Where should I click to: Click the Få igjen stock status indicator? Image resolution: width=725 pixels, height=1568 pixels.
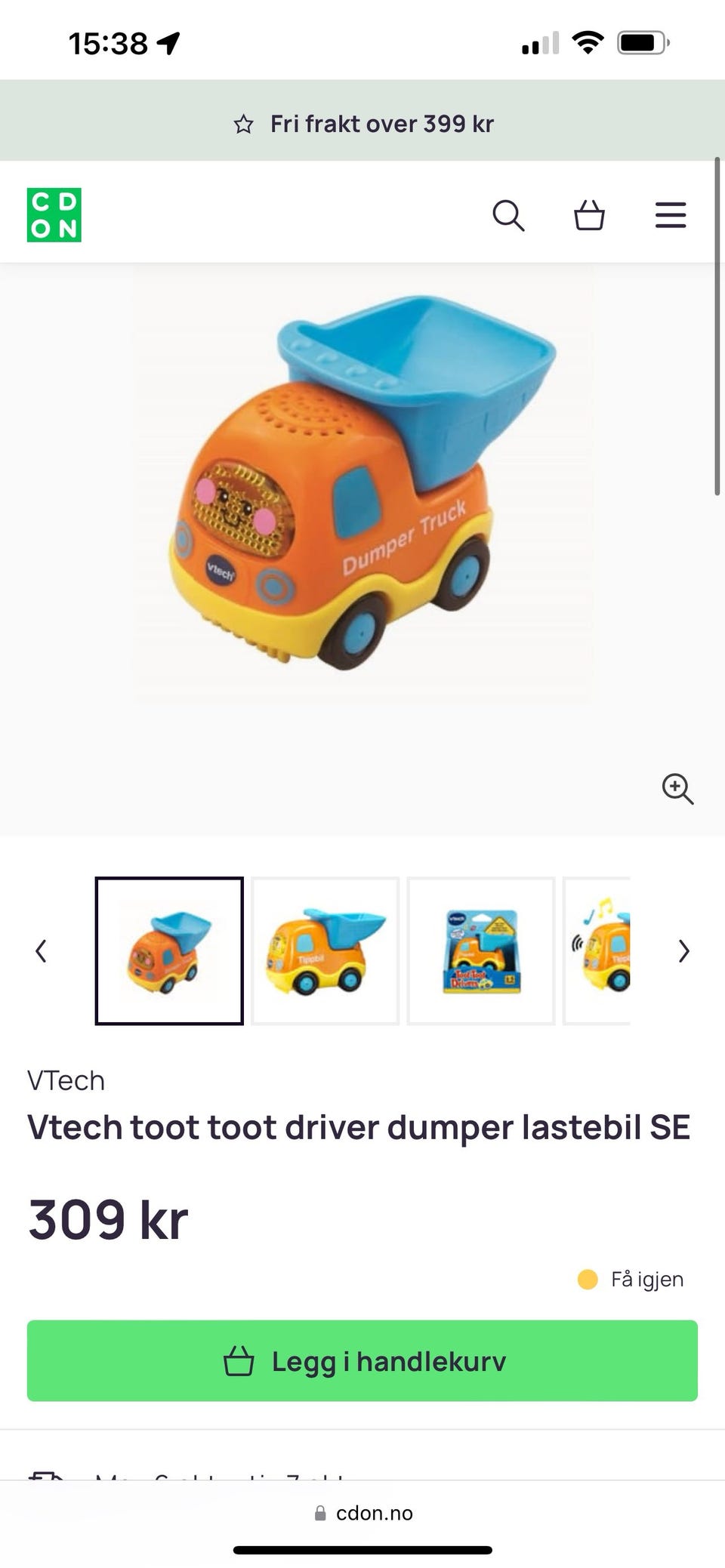[x=631, y=1280]
